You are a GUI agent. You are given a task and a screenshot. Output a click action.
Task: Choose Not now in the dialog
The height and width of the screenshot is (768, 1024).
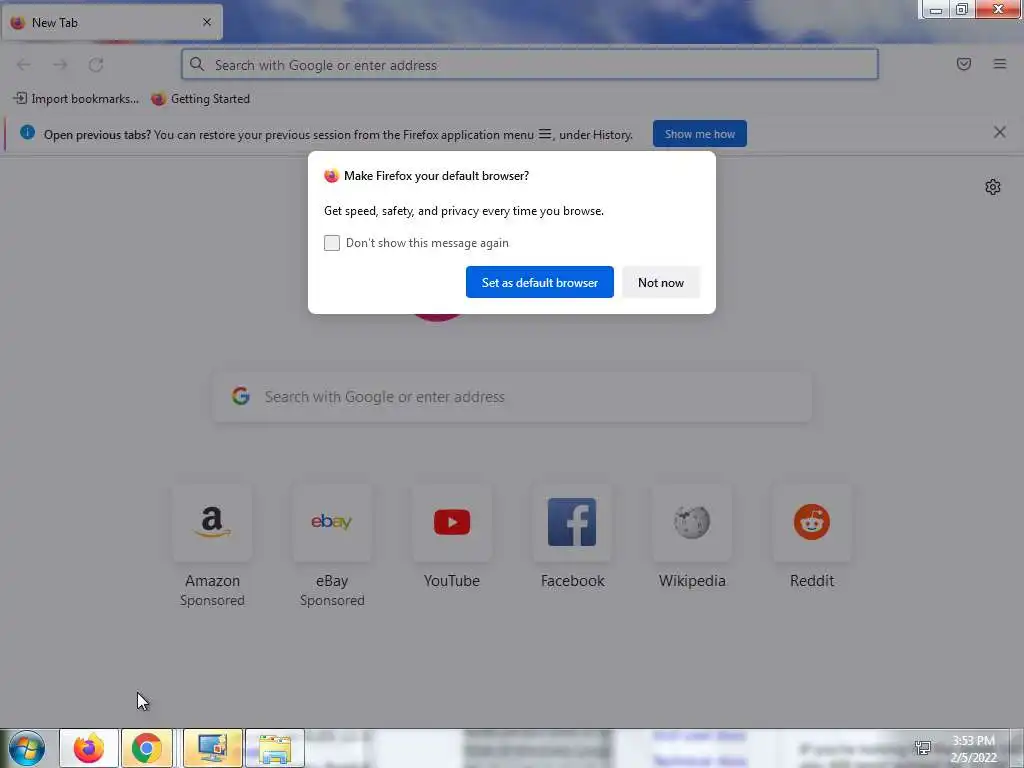pos(661,282)
